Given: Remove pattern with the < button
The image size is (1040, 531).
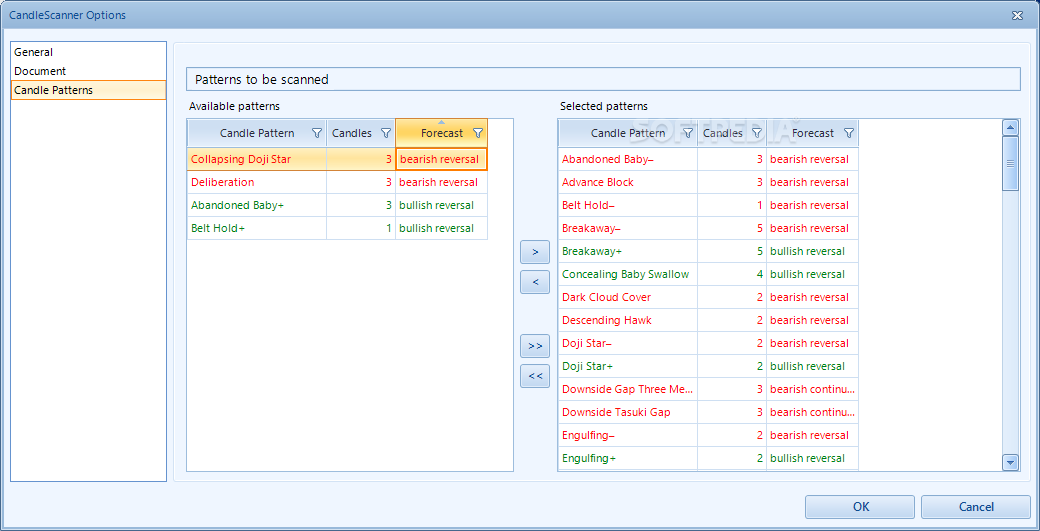Looking at the screenshot, I should tap(535, 282).
